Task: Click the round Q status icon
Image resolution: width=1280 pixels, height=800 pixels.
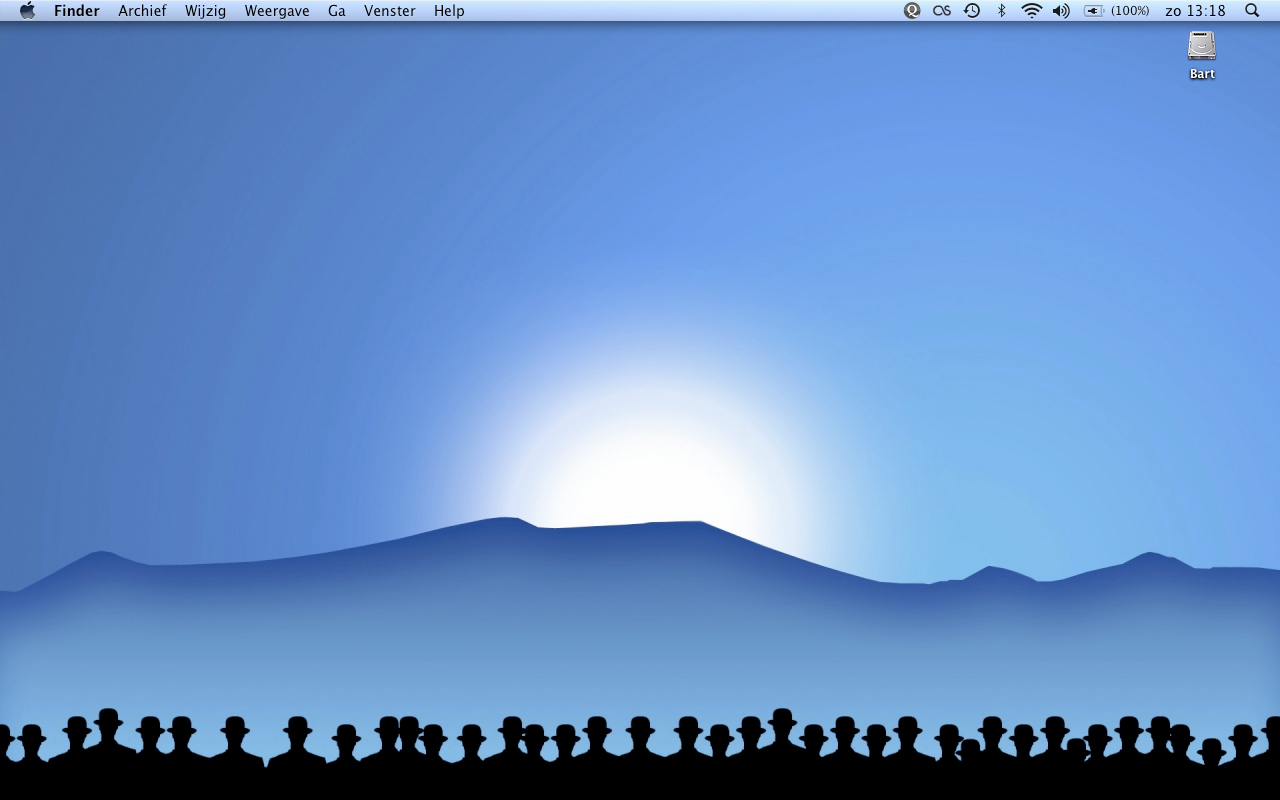Action: (912, 11)
